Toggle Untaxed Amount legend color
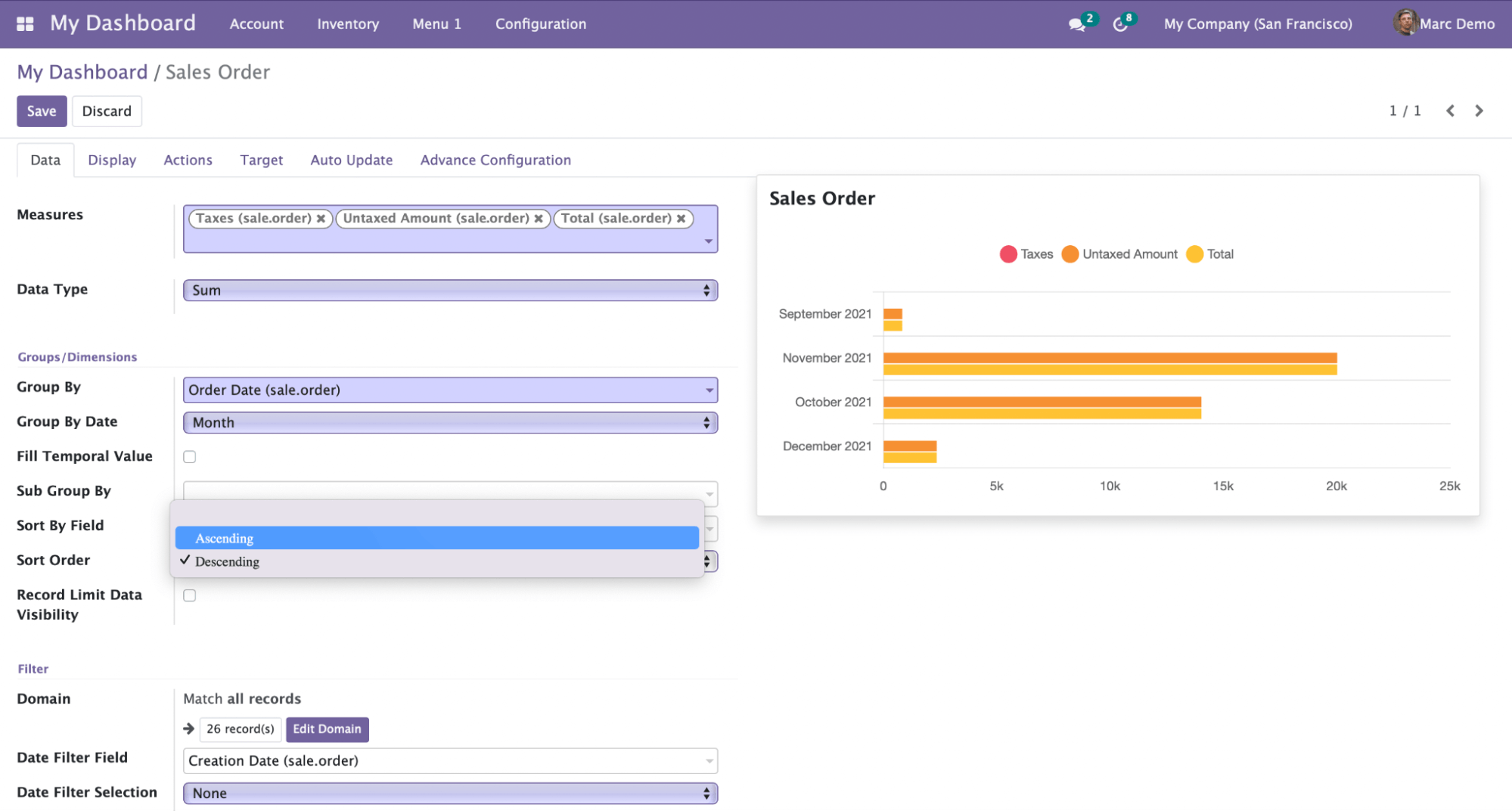 pyautogui.click(x=1070, y=254)
